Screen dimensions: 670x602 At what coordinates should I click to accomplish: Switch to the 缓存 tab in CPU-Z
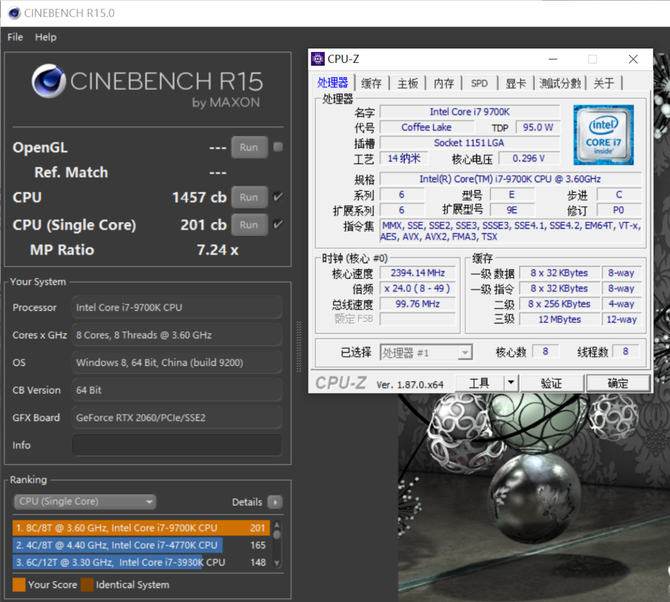371,83
